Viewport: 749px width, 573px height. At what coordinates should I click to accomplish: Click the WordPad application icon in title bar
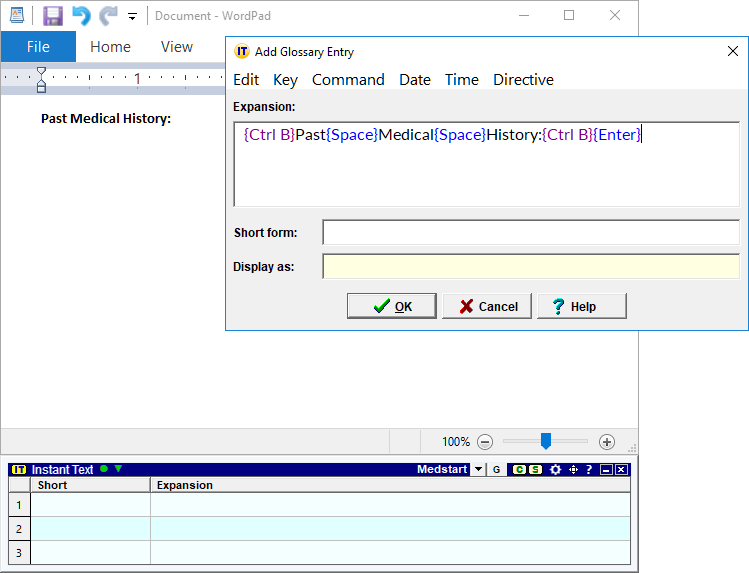point(17,15)
